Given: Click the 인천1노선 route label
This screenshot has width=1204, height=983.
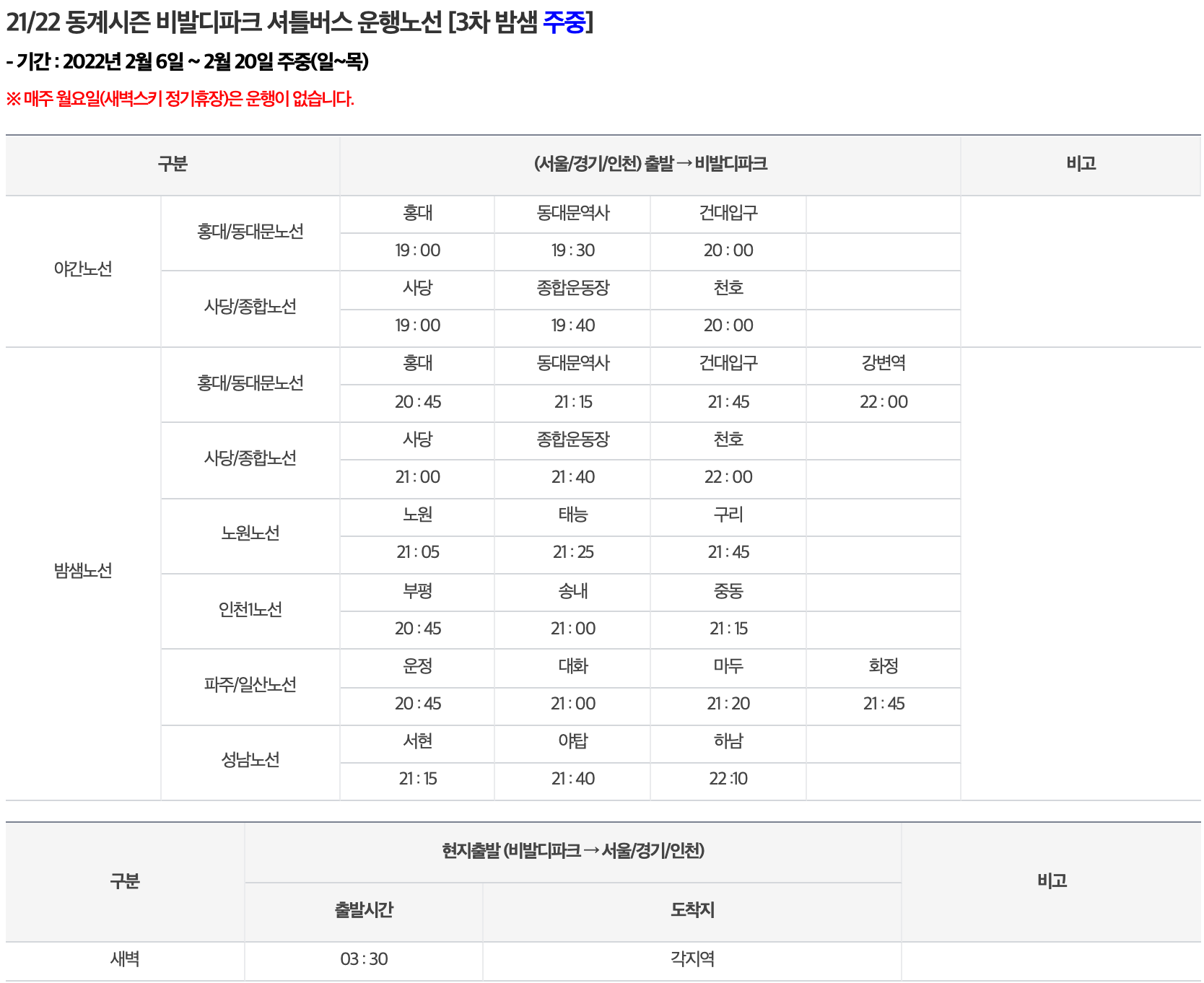Looking at the screenshot, I should pyautogui.click(x=250, y=609).
